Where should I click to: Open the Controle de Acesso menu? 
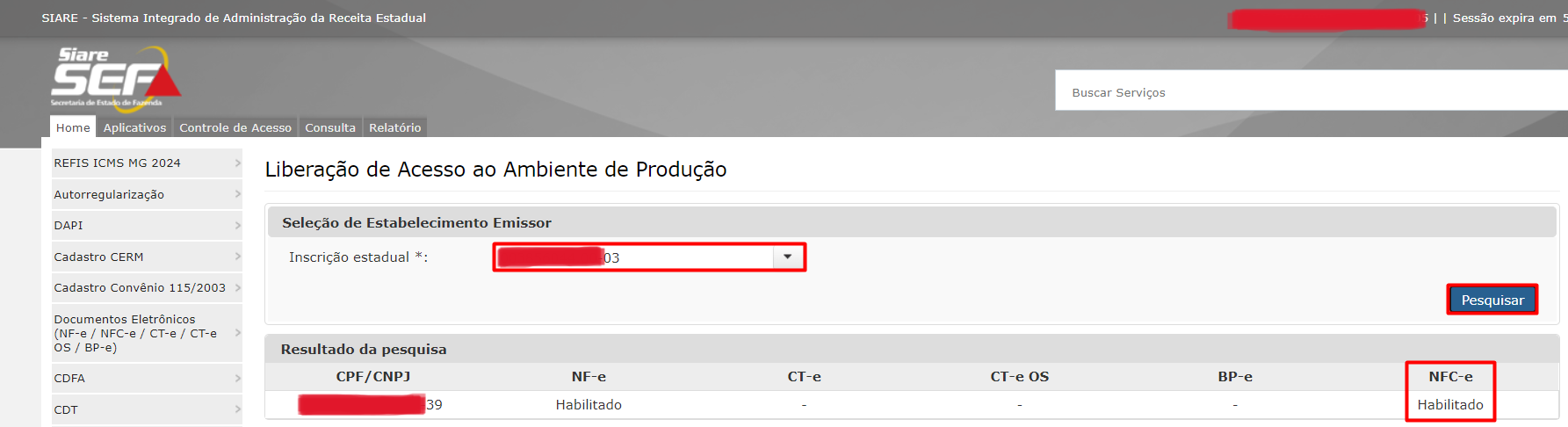coord(235,127)
